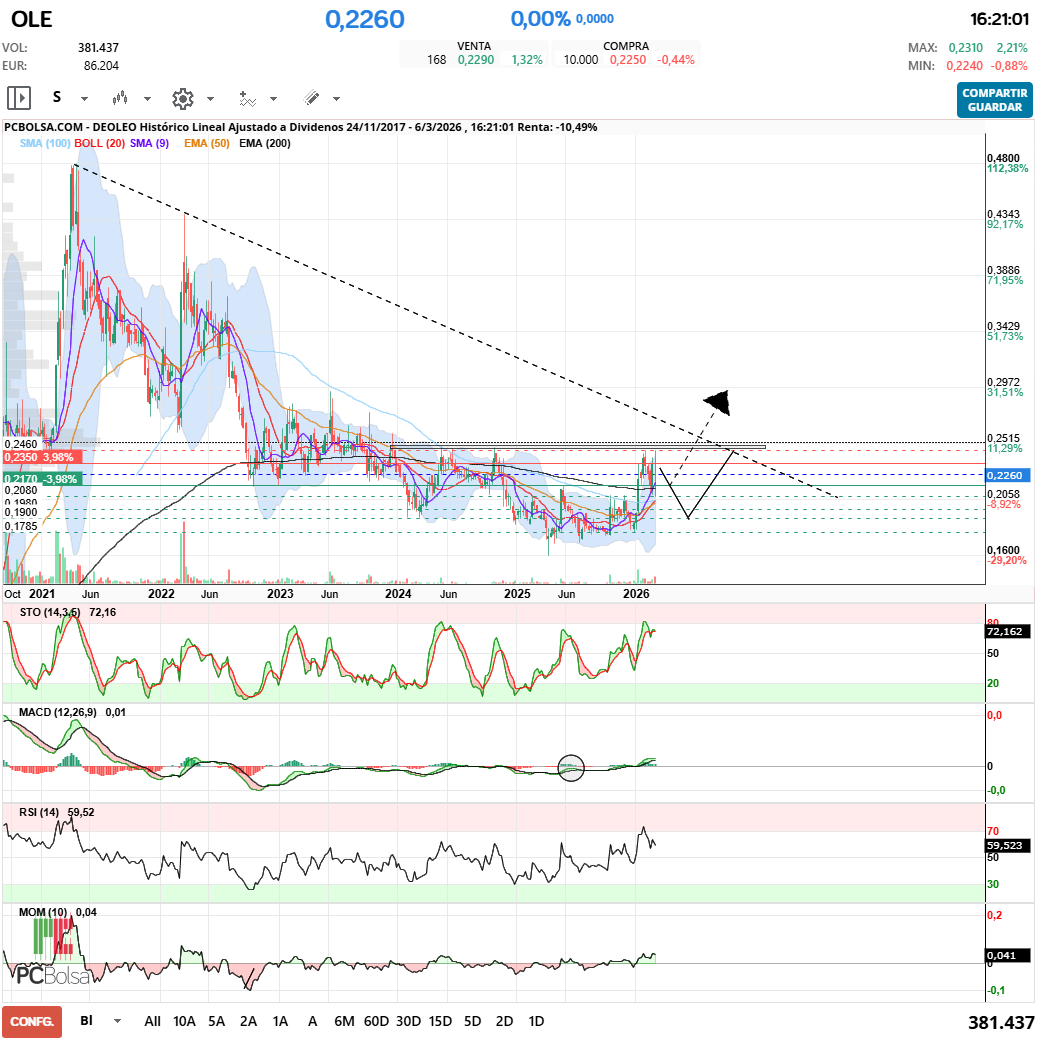Click the candlestick chart type icon
Screen dimensions: 1048x1043
(121, 98)
